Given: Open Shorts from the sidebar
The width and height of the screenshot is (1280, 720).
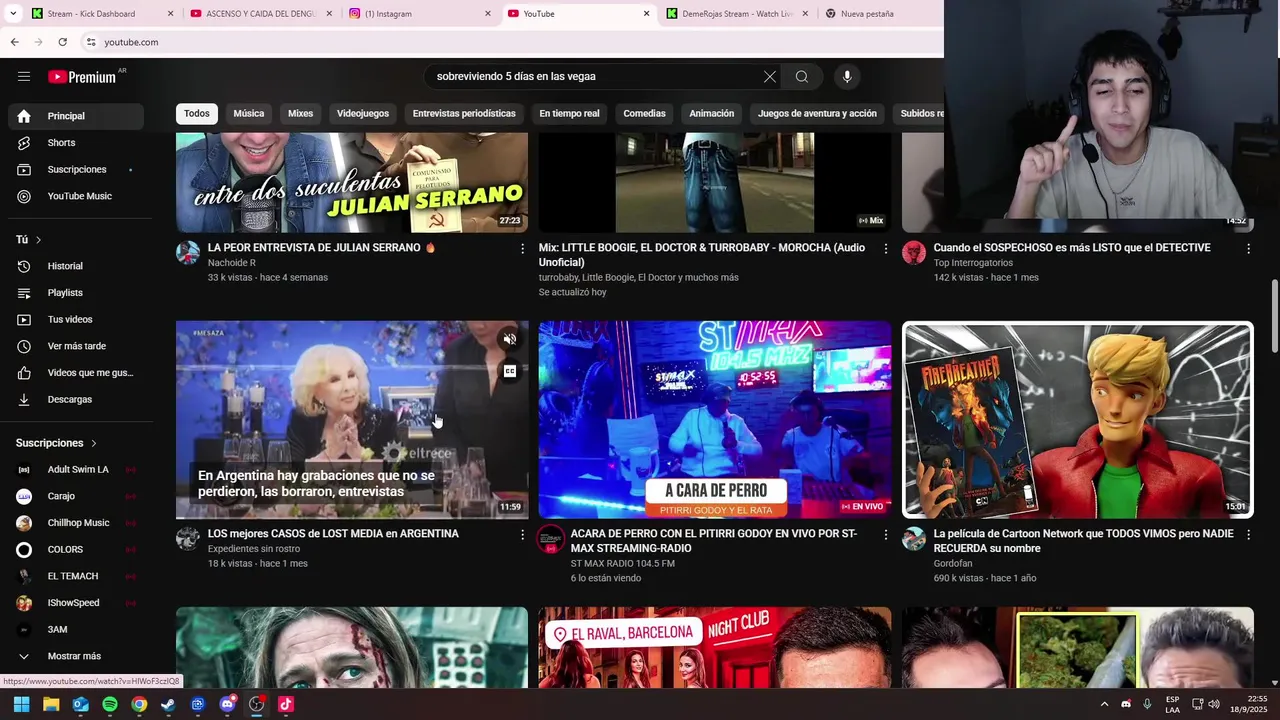Looking at the screenshot, I should (76, 143).
